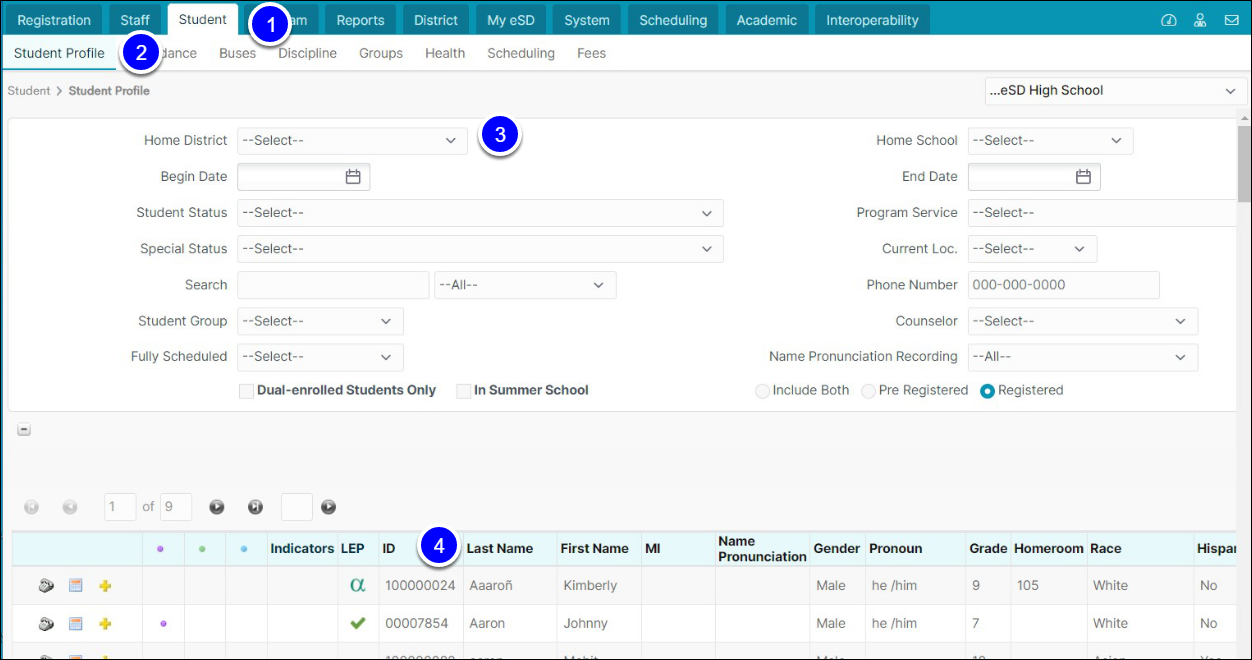The width and height of the screenshot is (1252, 660).
Task: Click the yellow plus icon for Johnny
Action: pos(105,624)
